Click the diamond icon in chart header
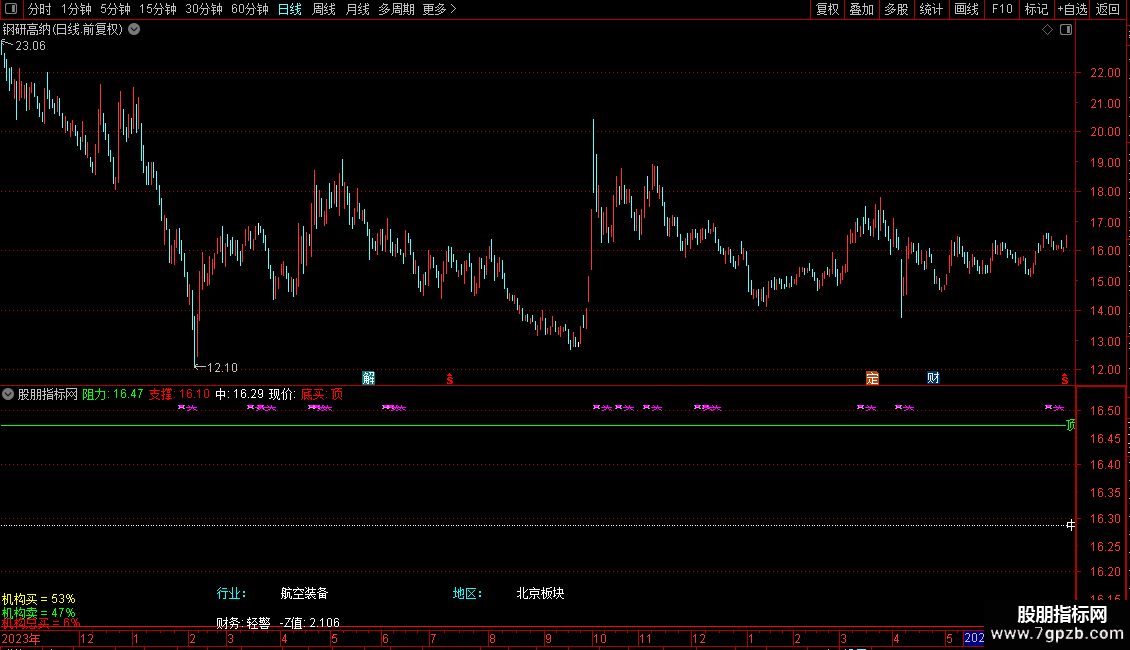The width and height of the screenshot is (1130, 650). pyautogui.click(x=1048, y=29)
